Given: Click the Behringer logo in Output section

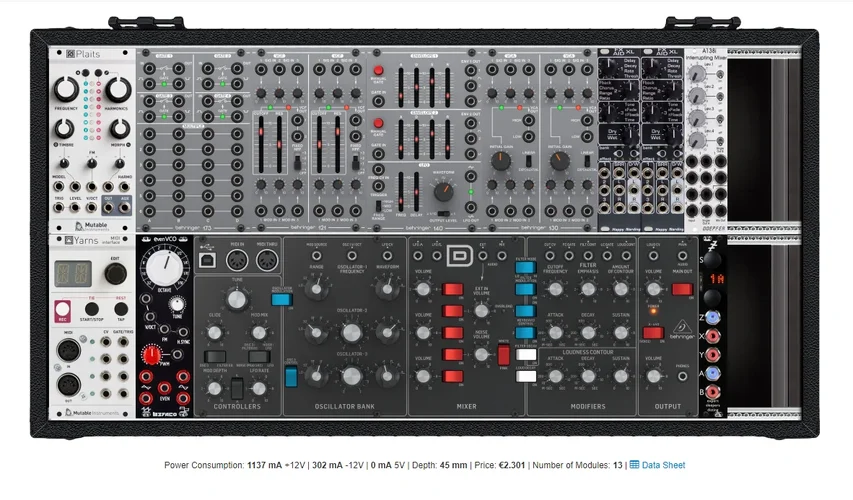Looking at the screenshot, I should click(682, 329).
